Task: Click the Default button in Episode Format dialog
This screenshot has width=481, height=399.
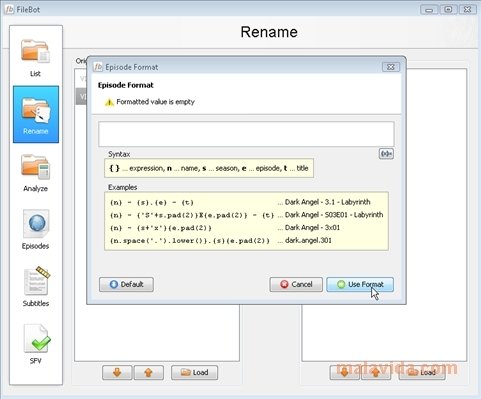Action: (126, 284)
